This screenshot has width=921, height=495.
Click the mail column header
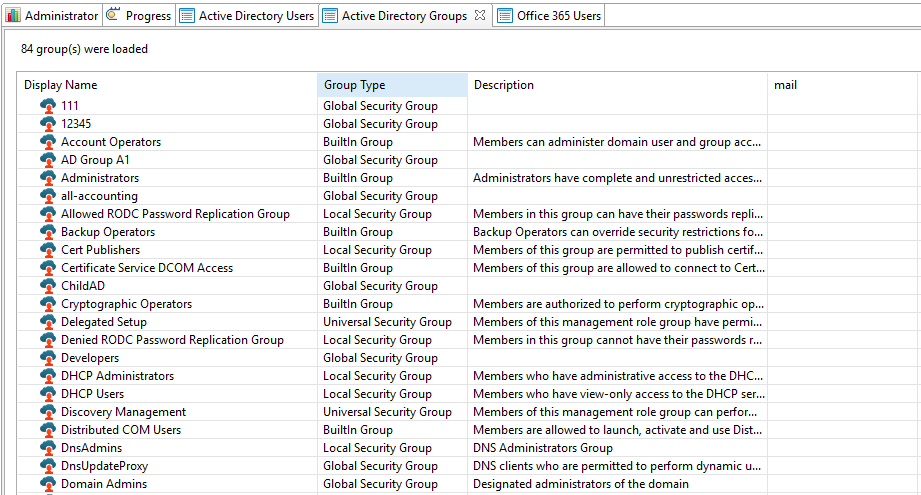(785, 85)
